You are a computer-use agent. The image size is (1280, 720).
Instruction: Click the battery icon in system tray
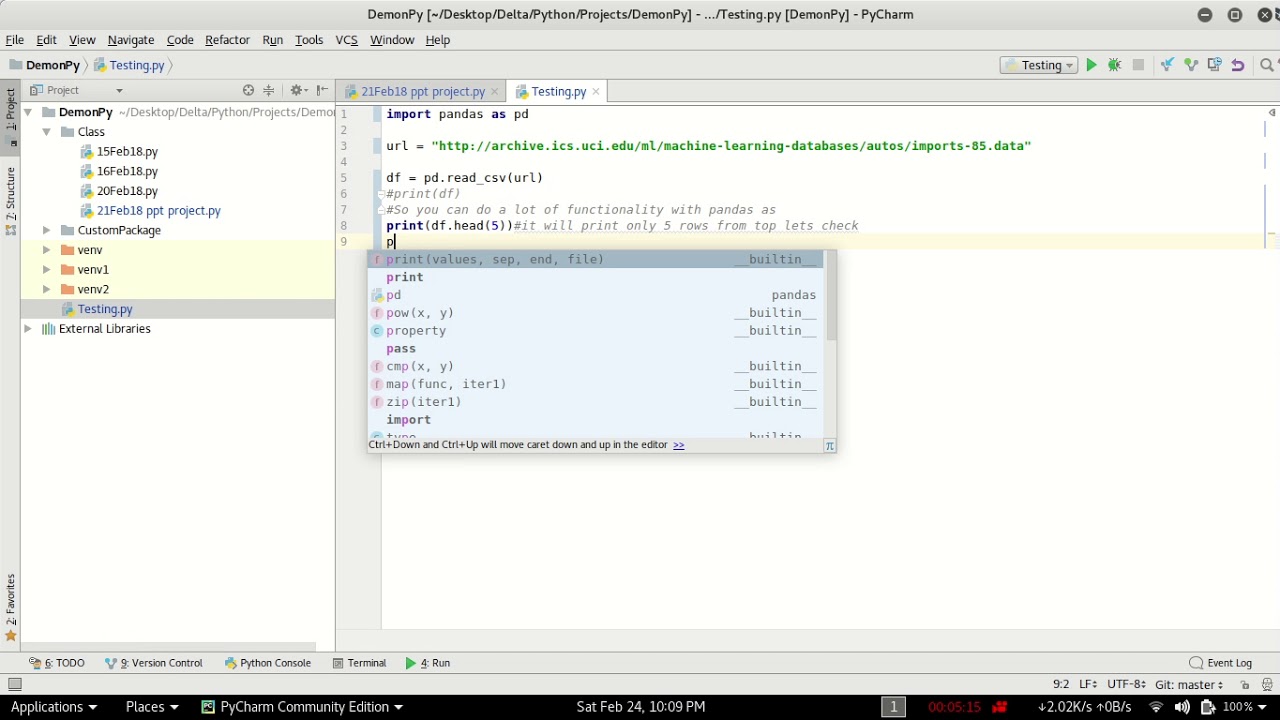pyautogui.click(x=1207, y=707)
